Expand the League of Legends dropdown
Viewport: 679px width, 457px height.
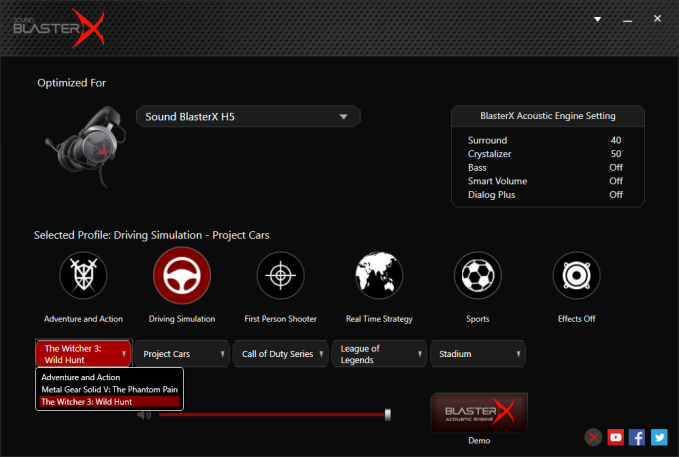(x=379, y=353)
